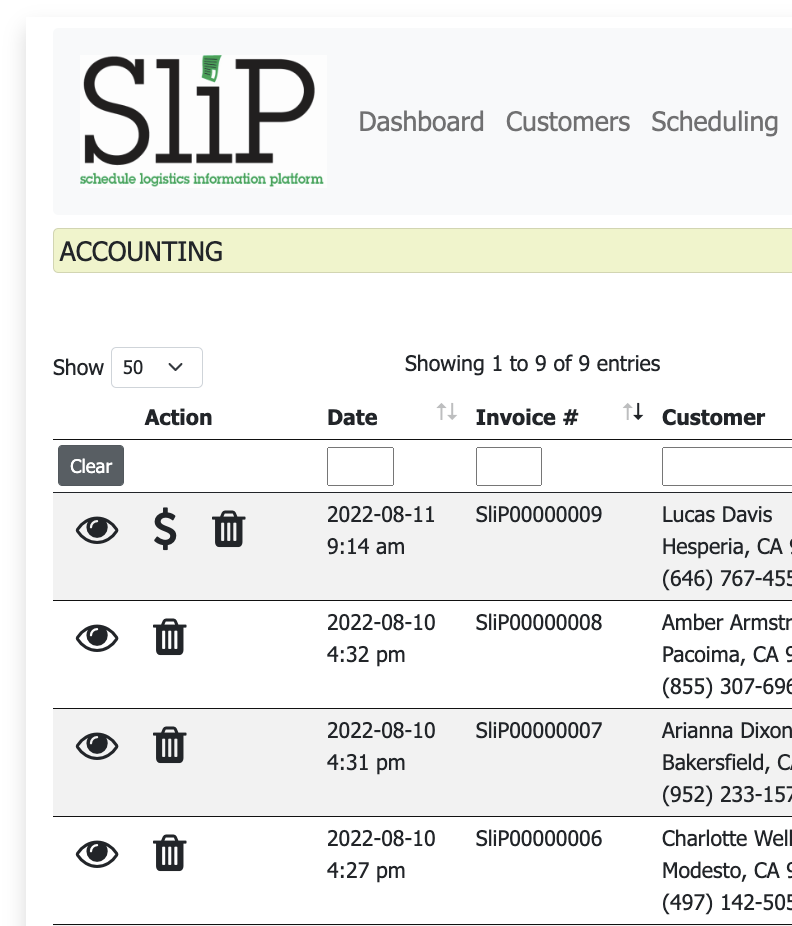Image resolution: width=792 pixels, height=926 pixels.
Task: Delete invoice SliP00000007 using trash icon
Action: [170, 745]
